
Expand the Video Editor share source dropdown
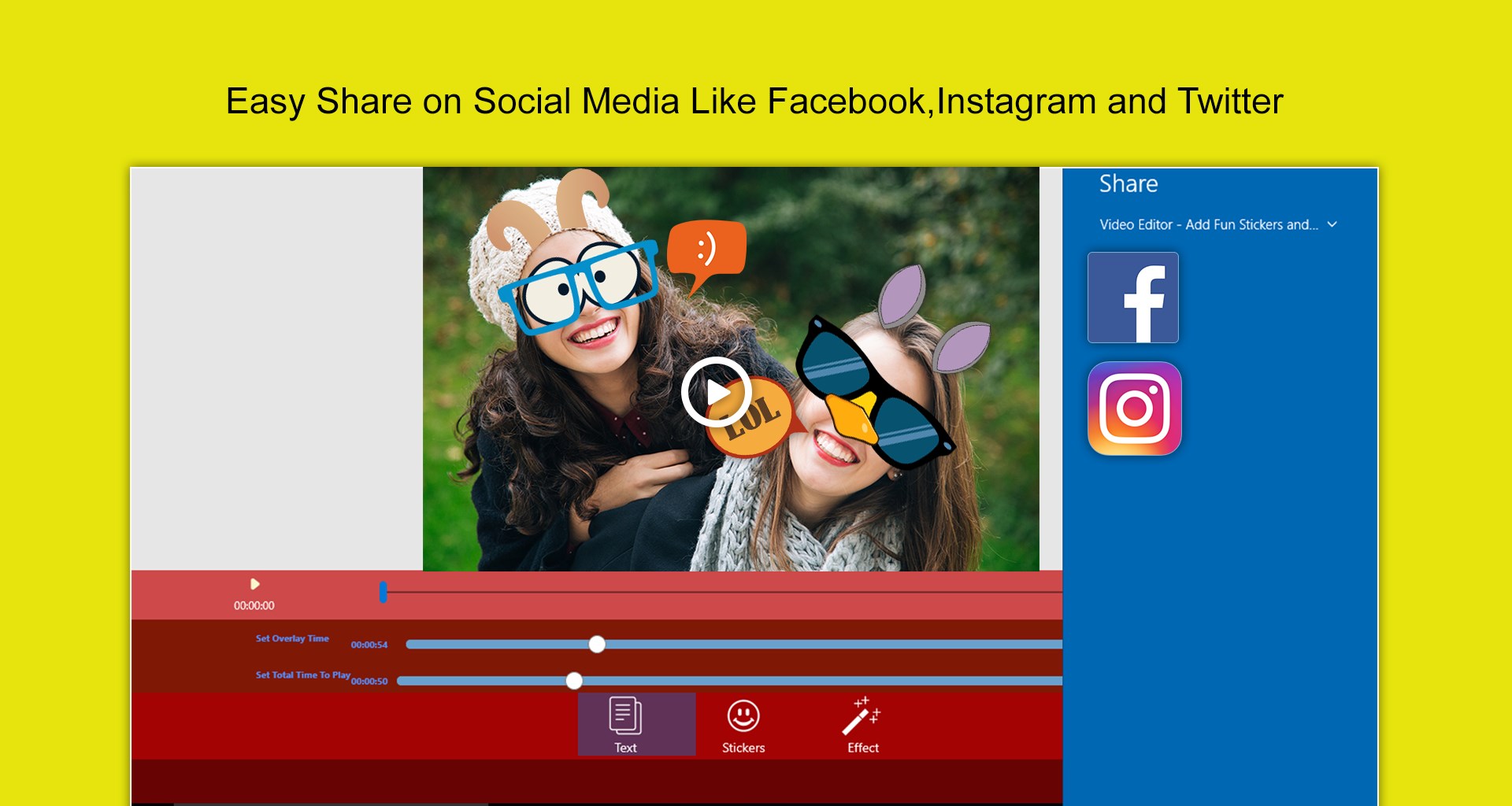(1332, 224)
